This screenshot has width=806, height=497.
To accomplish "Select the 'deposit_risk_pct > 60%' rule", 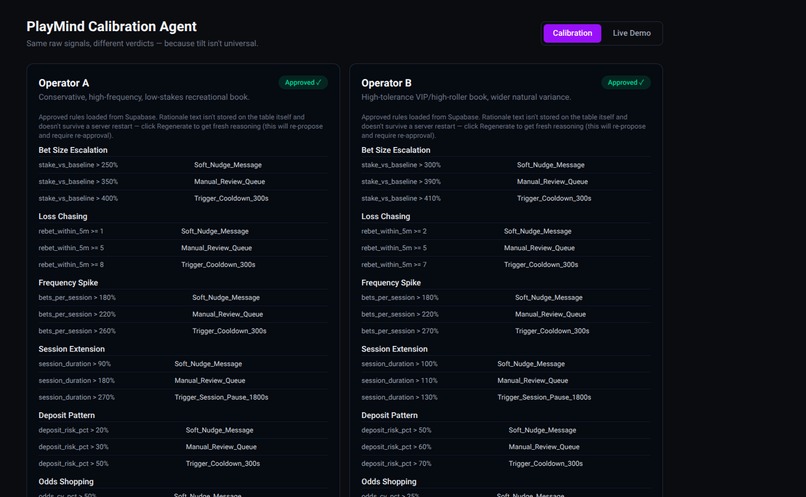I will coord(396,447).
